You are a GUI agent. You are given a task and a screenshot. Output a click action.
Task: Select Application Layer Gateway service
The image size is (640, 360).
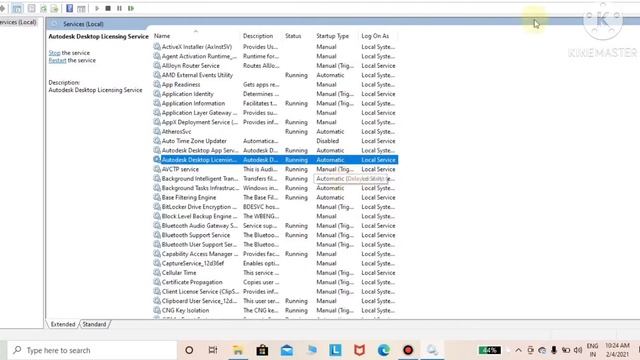pos(275,113)
